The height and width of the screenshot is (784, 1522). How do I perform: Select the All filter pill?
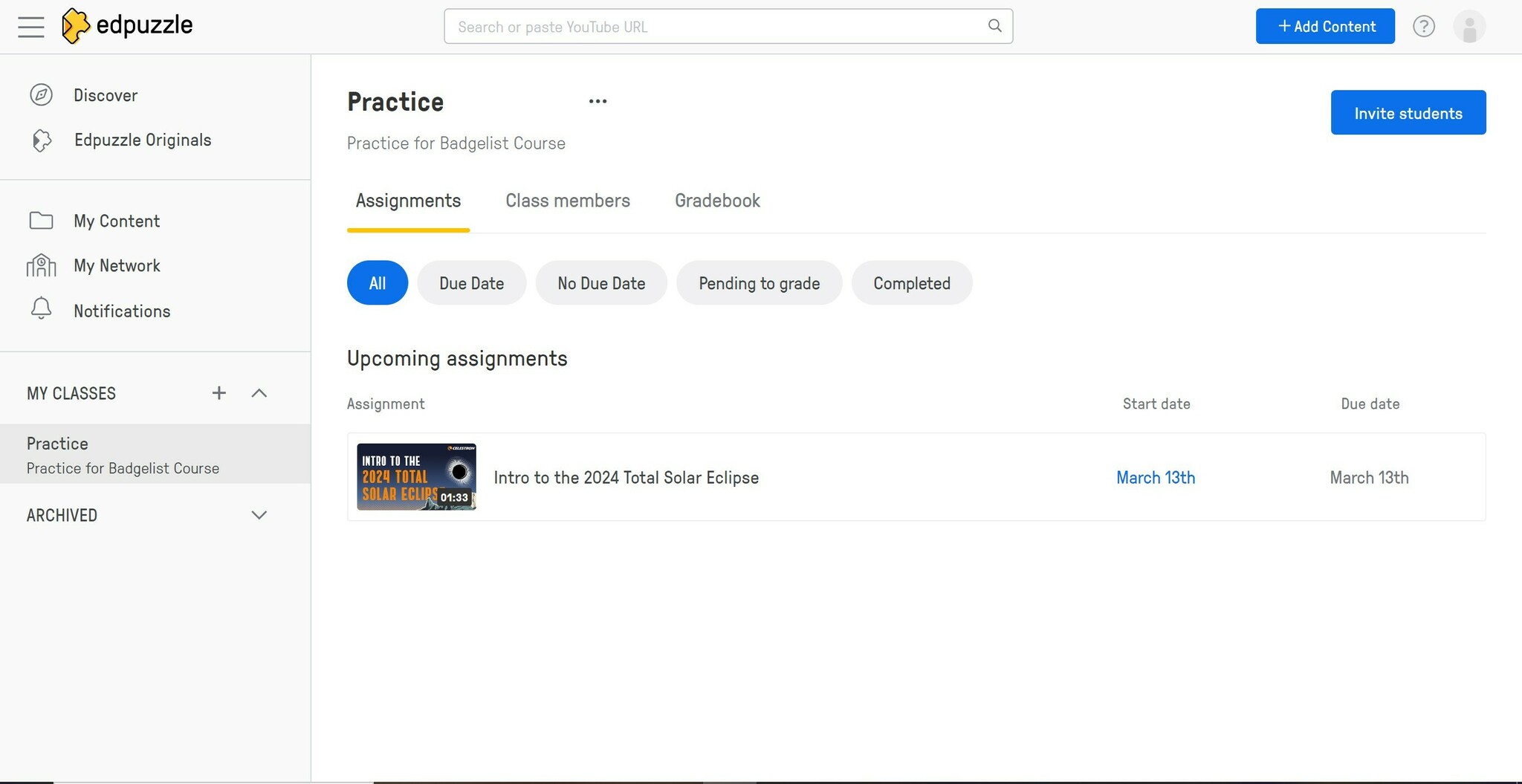tap(377, 283)
